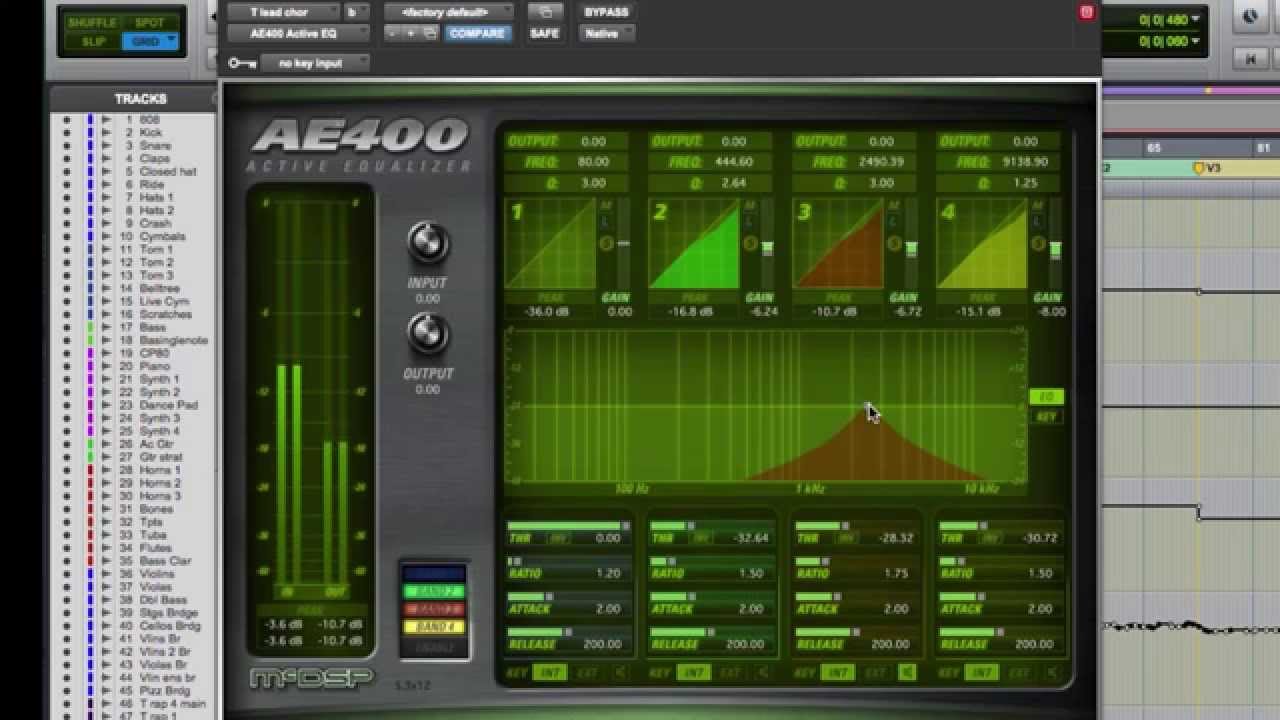Switch graph display to EQ
The width and height of the screenshot is (1280, 720).
(x=1046, y=397)
